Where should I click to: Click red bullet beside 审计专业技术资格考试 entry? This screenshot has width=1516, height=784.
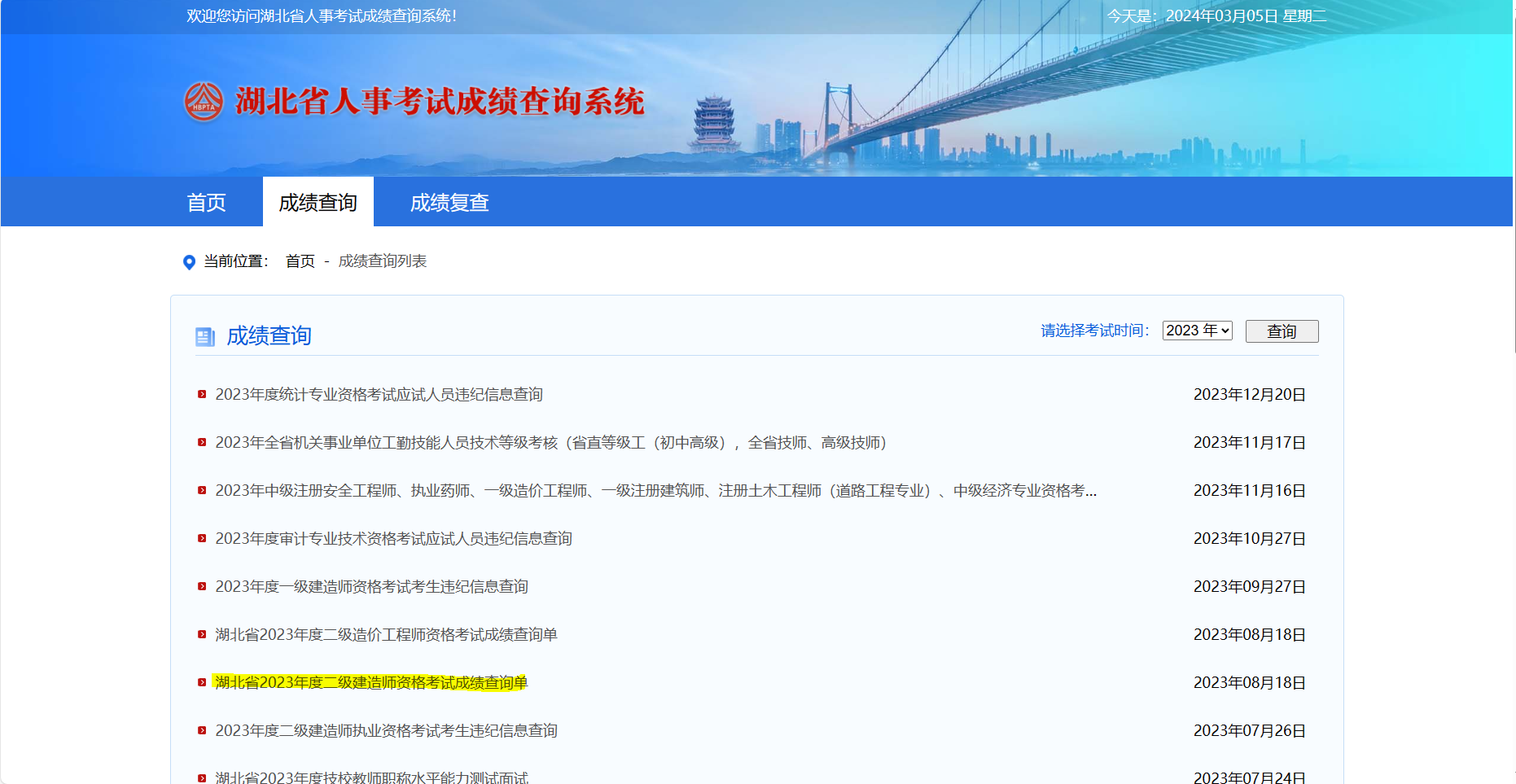click(202, 539)
